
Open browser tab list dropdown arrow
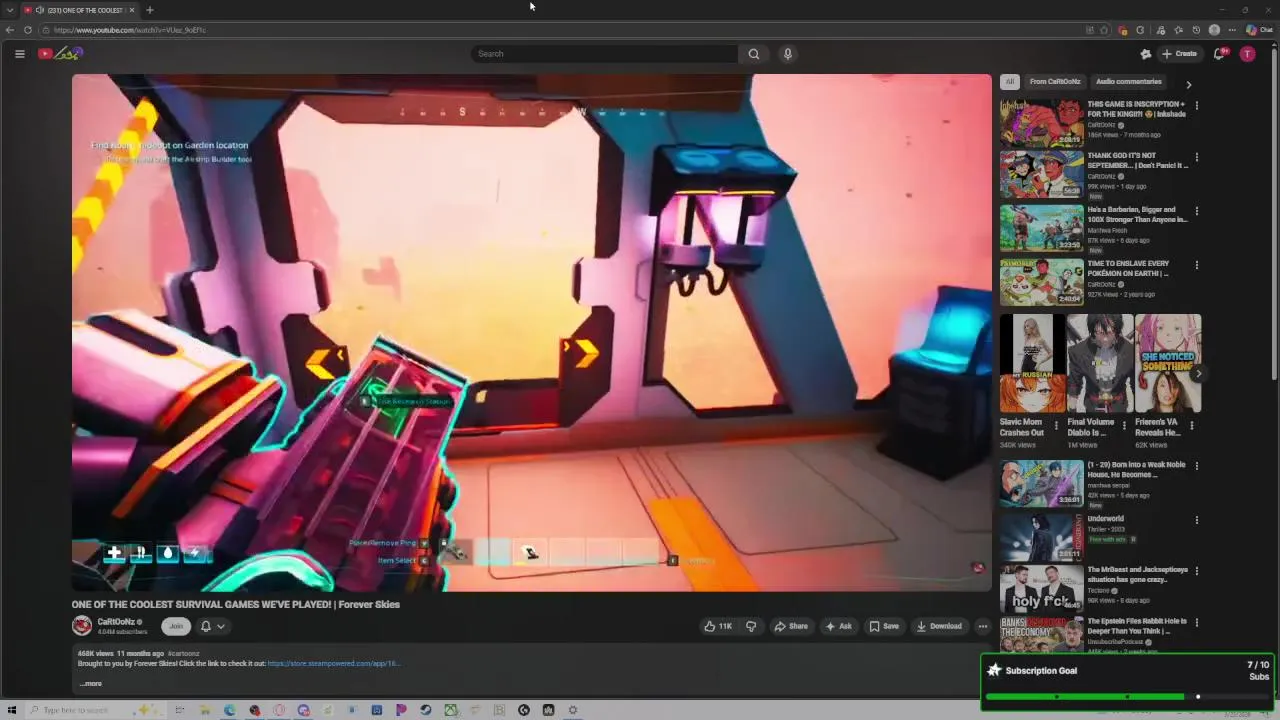[9, 10]
